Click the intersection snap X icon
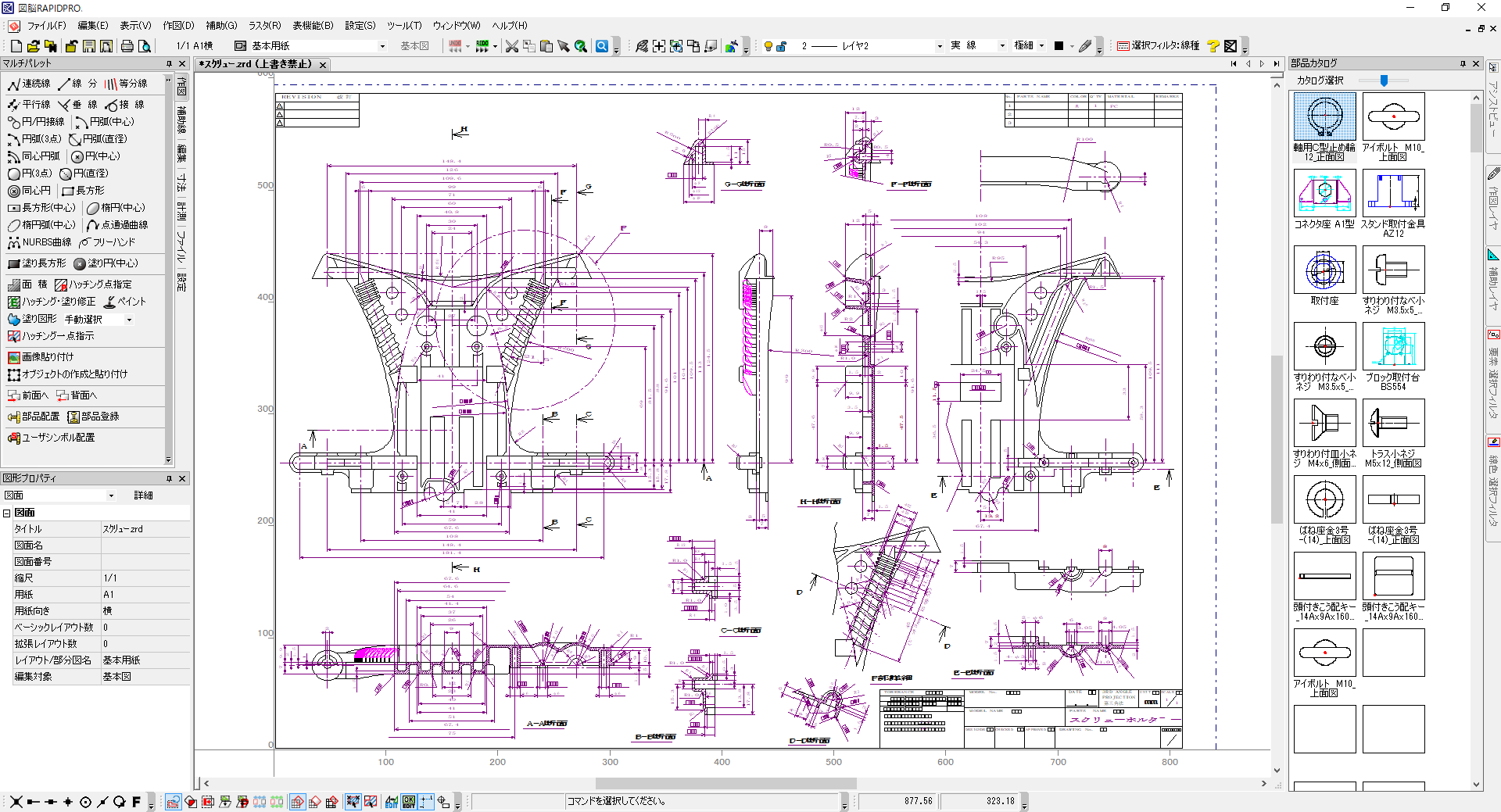The height and width of the screenshot is (812, 1501). coord(16,801)
